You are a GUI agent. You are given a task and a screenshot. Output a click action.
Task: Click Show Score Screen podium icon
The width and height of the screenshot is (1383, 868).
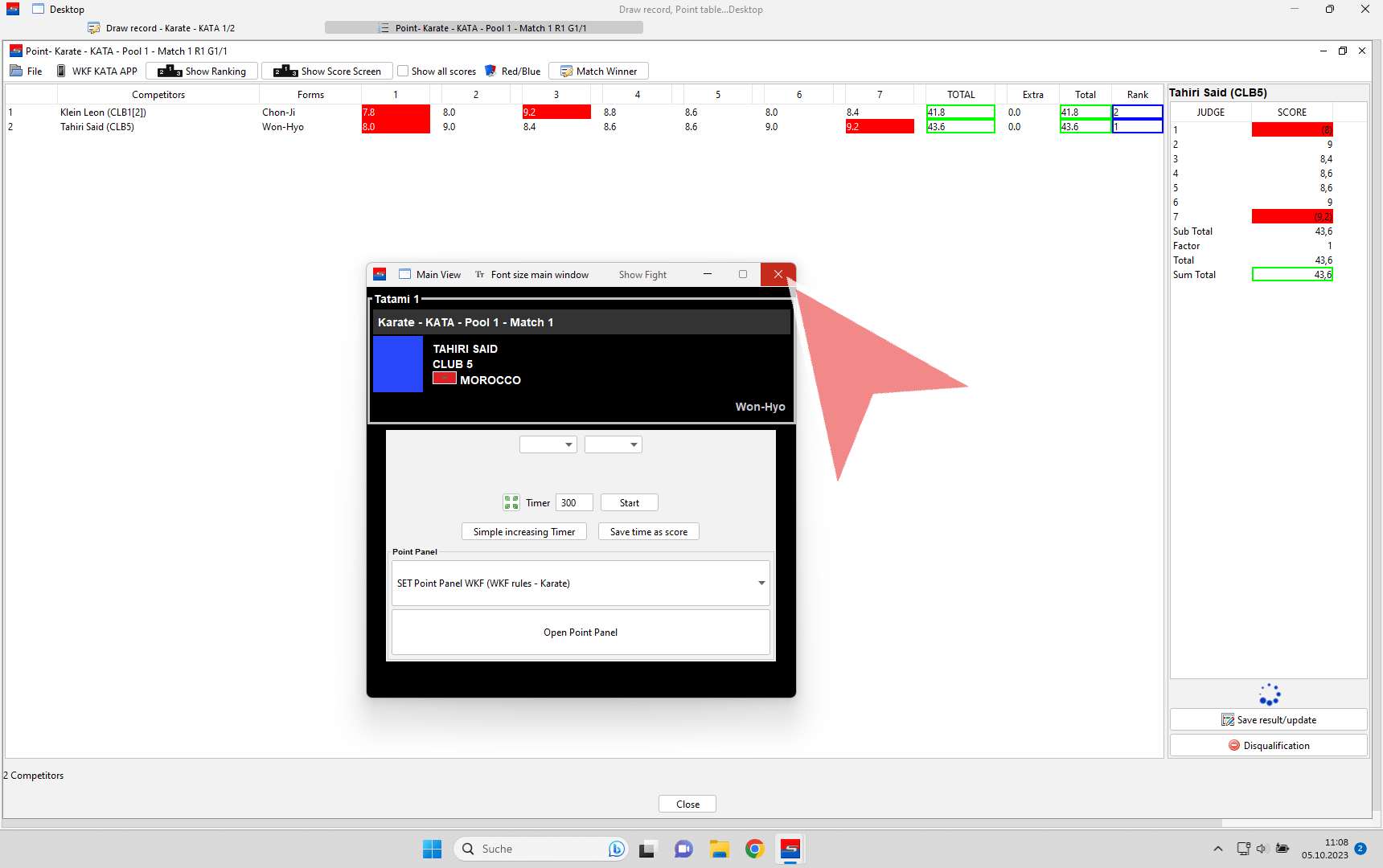click(x=285, y=72)
